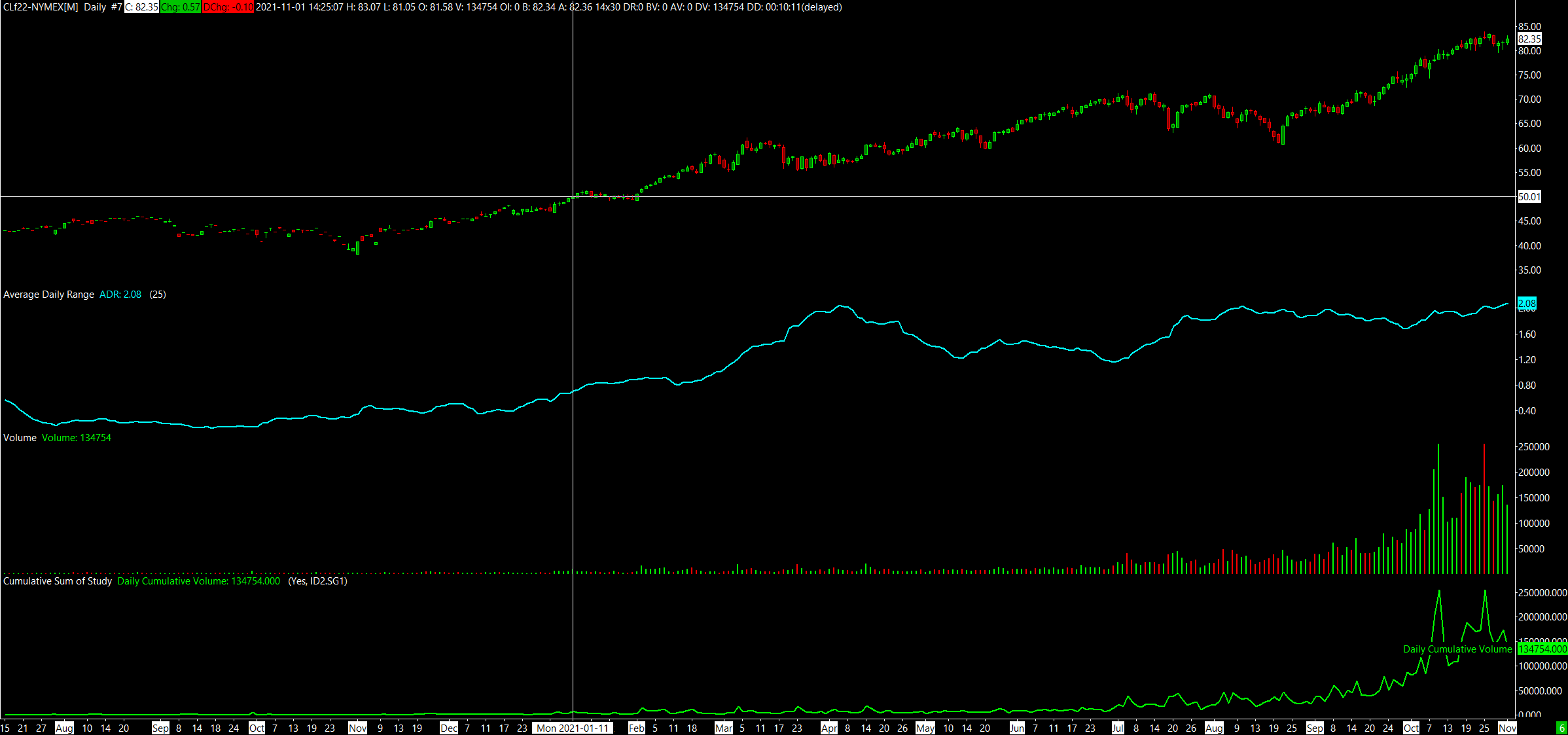The height and width of the screenshot is (735, 1568).
Task: Click the 50.01 crosshair price label
Action: (x=1529, y=196)
